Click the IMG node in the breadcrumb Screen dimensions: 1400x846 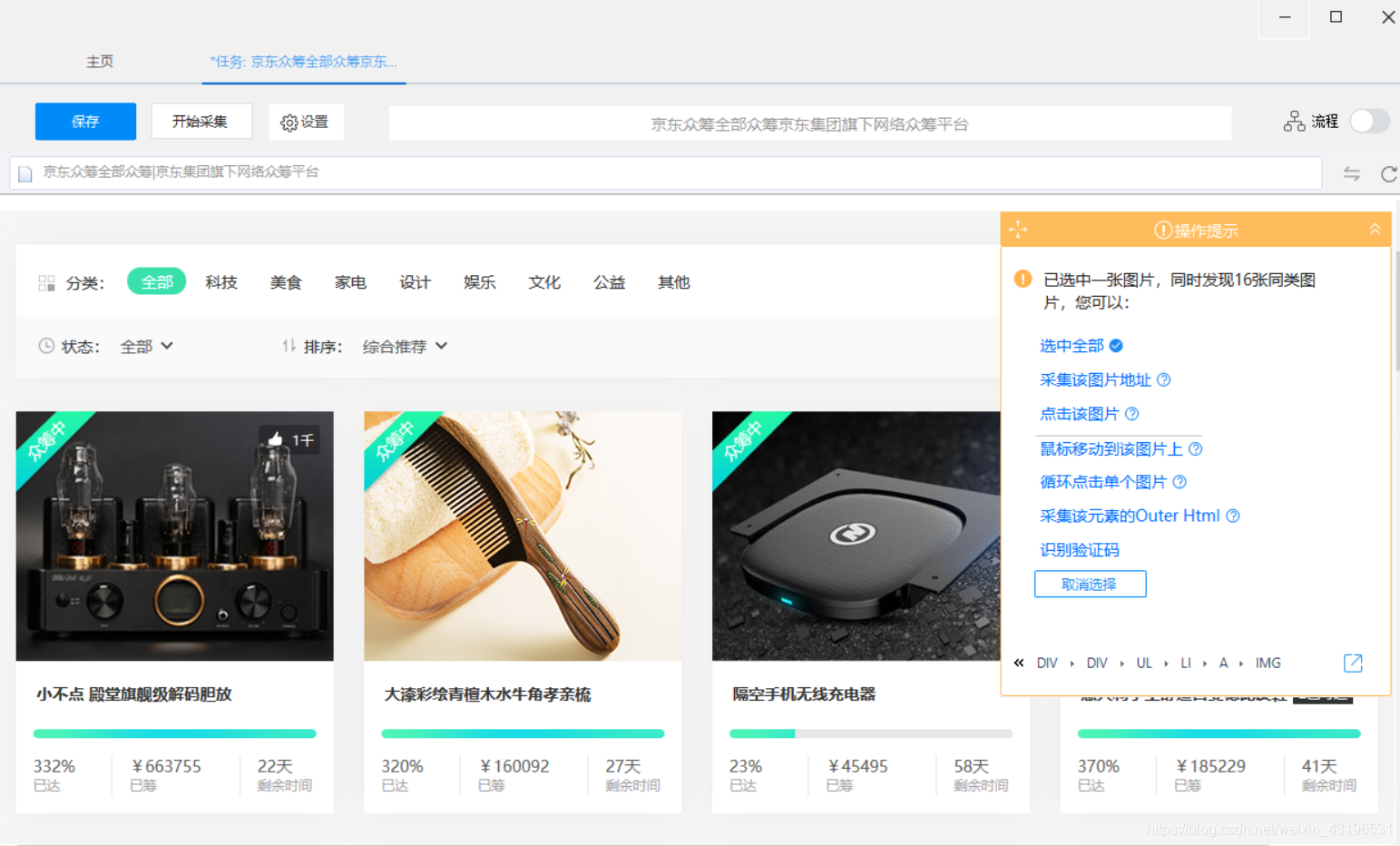pyautogui.click(x=1268, y=663)
